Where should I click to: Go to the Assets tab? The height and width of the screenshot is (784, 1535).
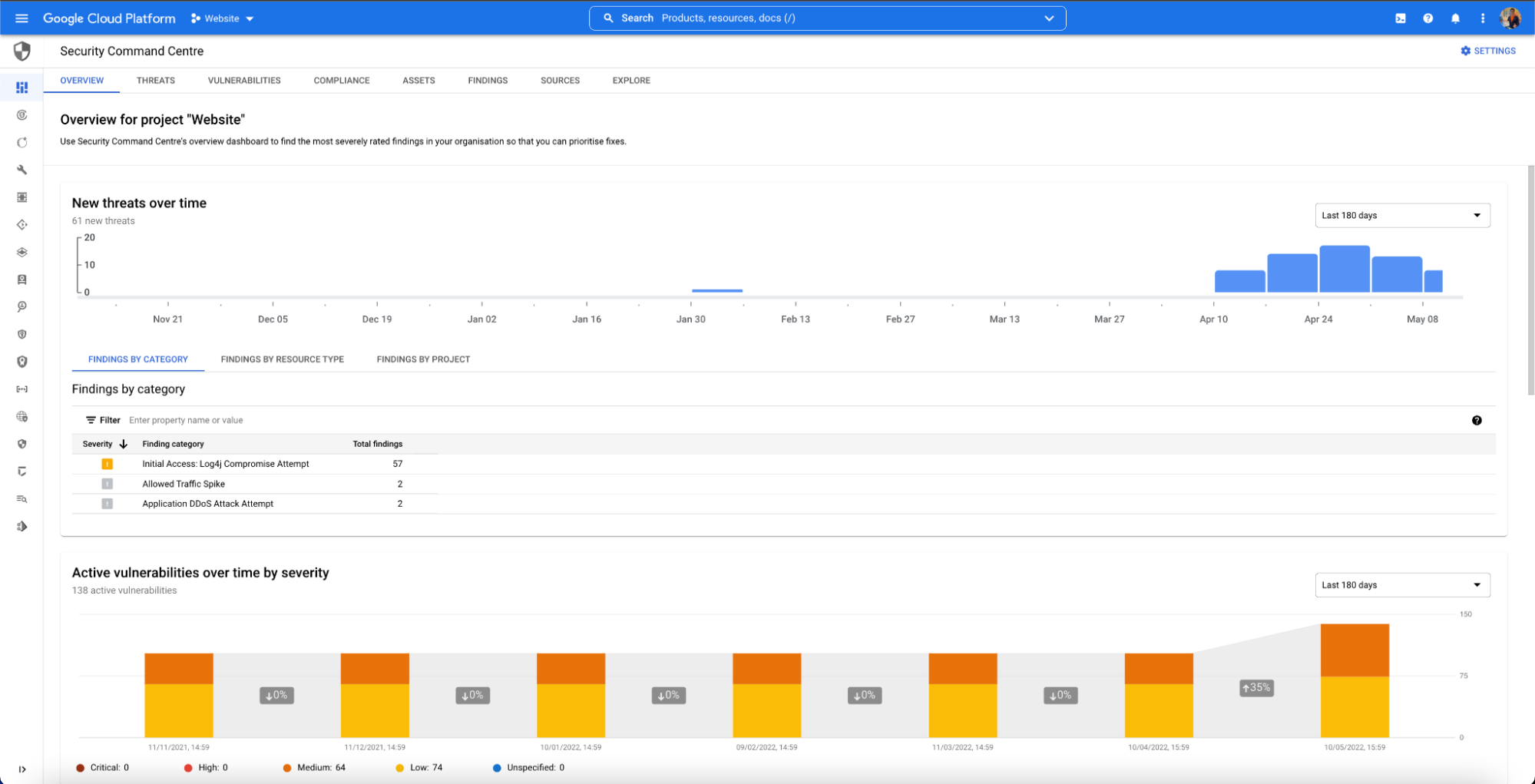pos(418,81)
